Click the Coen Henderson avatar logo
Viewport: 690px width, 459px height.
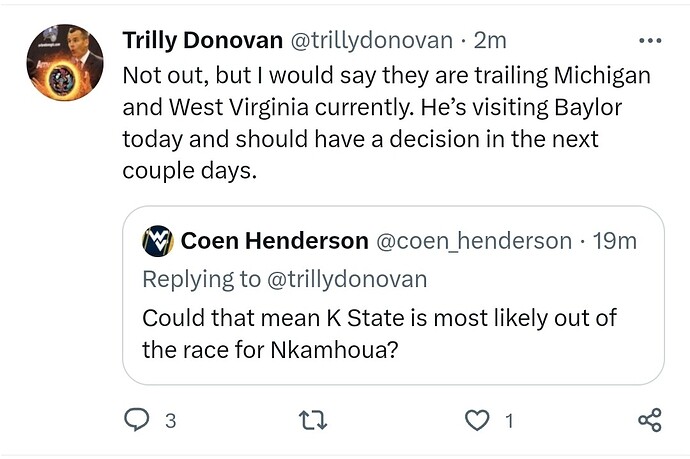(157, 241)
